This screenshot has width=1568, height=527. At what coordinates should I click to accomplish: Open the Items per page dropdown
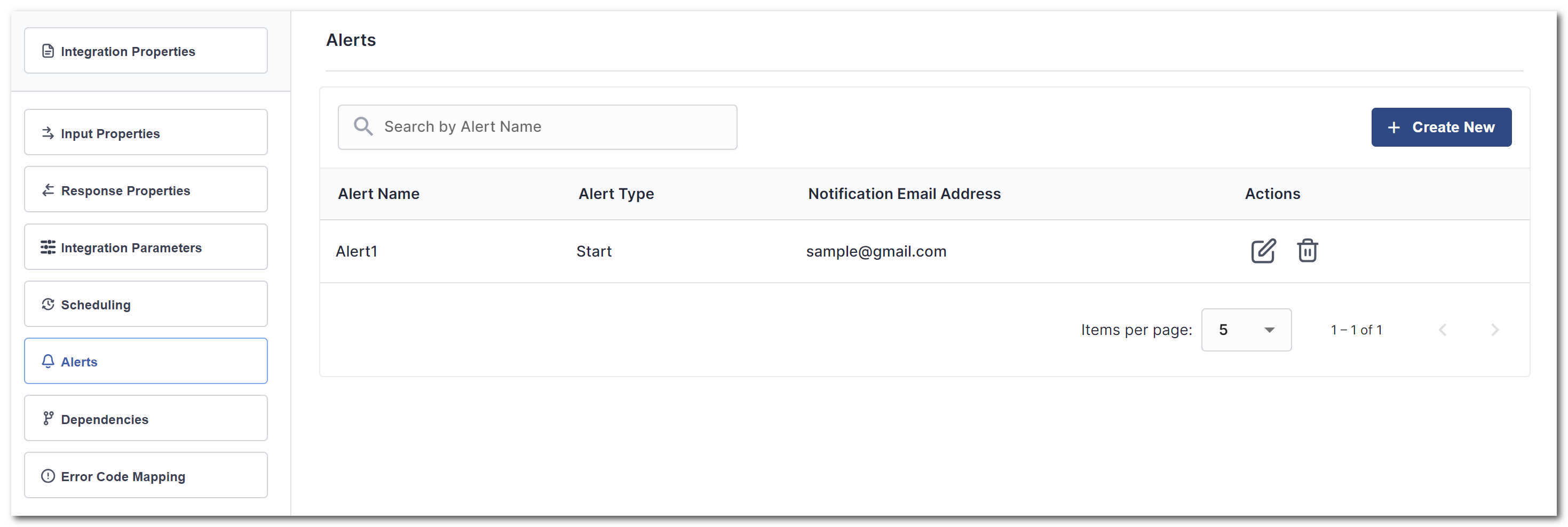click(x=1246, y=330)
